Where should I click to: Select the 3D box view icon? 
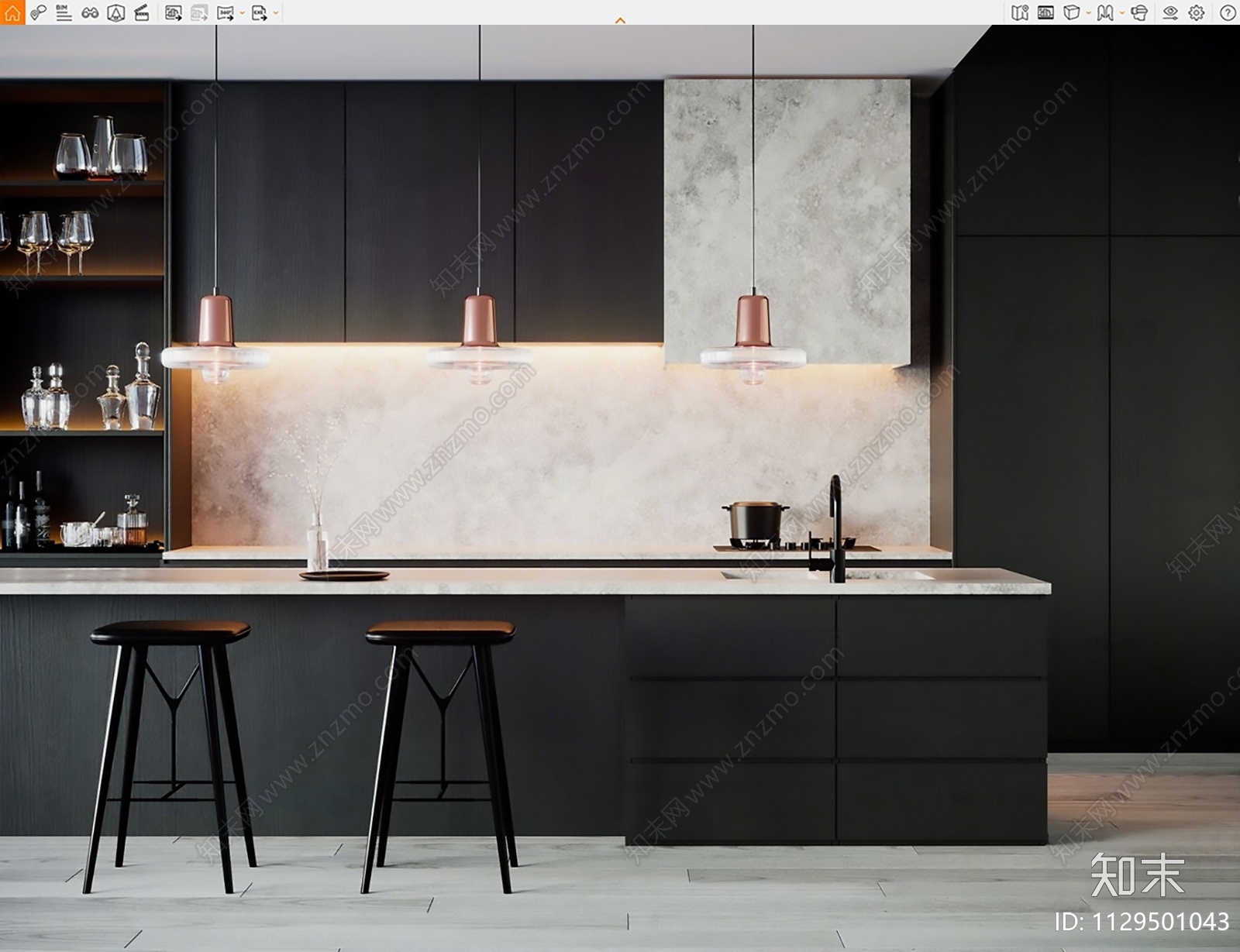coord(1071,12)
